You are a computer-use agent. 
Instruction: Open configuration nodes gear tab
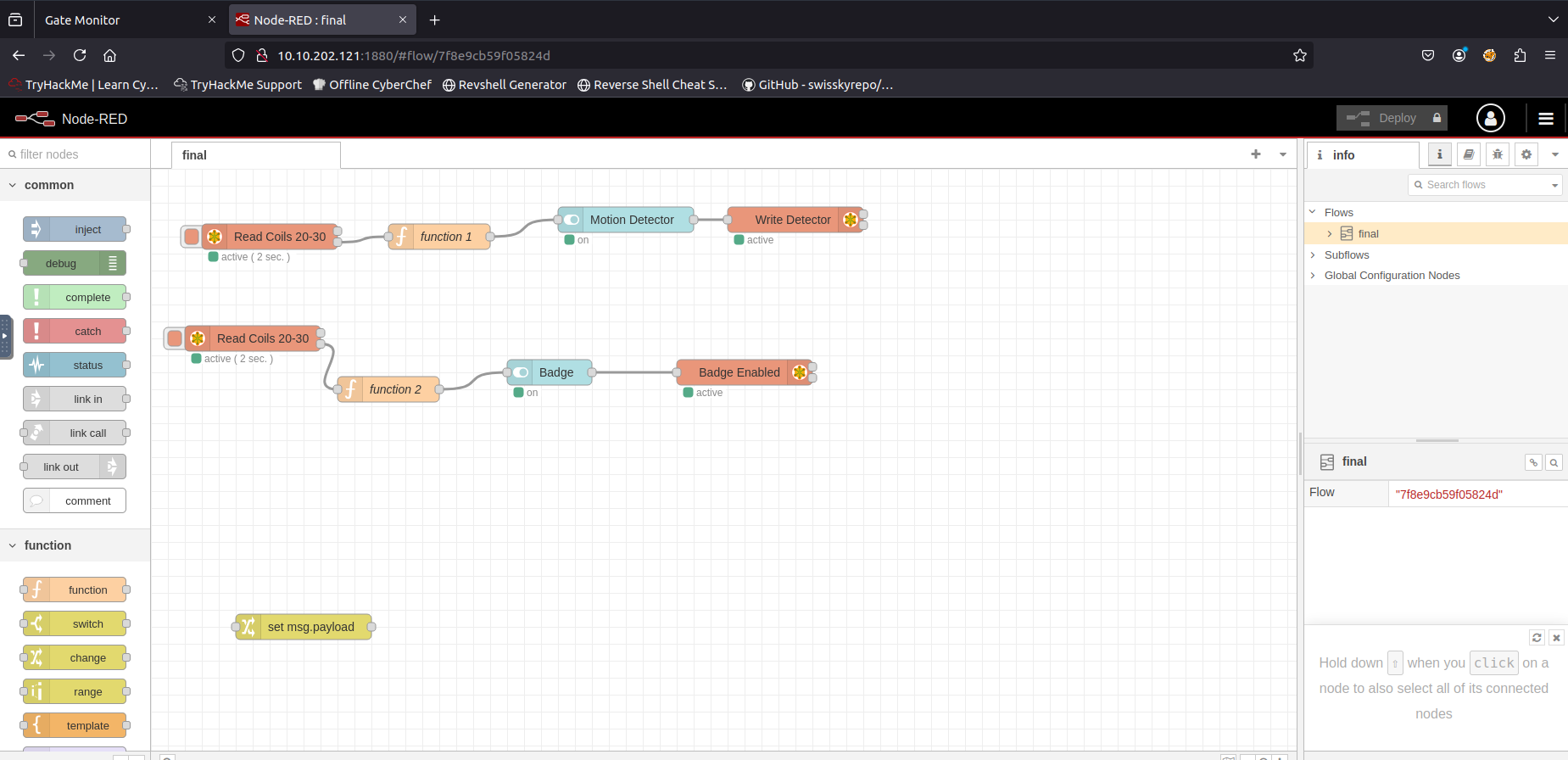click(x=1526, y=154)
